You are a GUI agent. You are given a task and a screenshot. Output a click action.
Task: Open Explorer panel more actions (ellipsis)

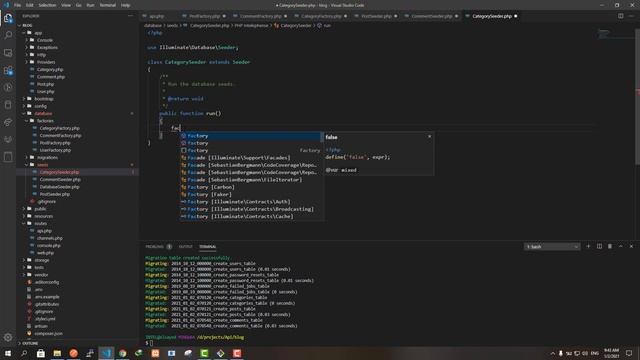pyautogui.click(x=130, y=16)
